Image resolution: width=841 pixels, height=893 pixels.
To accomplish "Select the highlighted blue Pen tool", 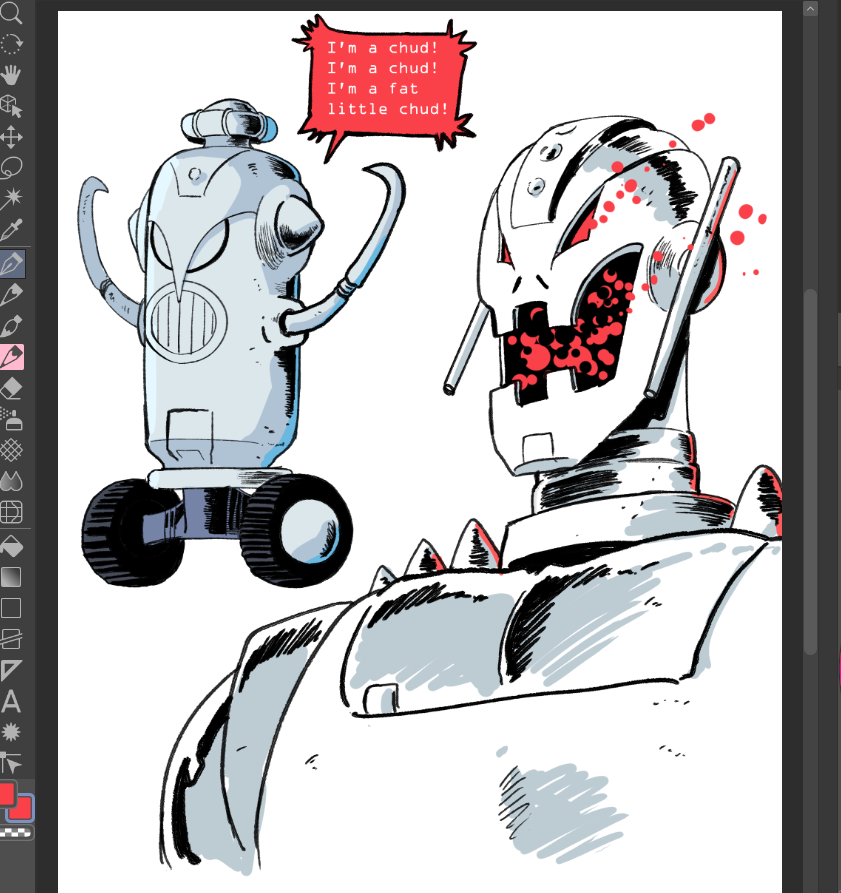I will [12, 264].
